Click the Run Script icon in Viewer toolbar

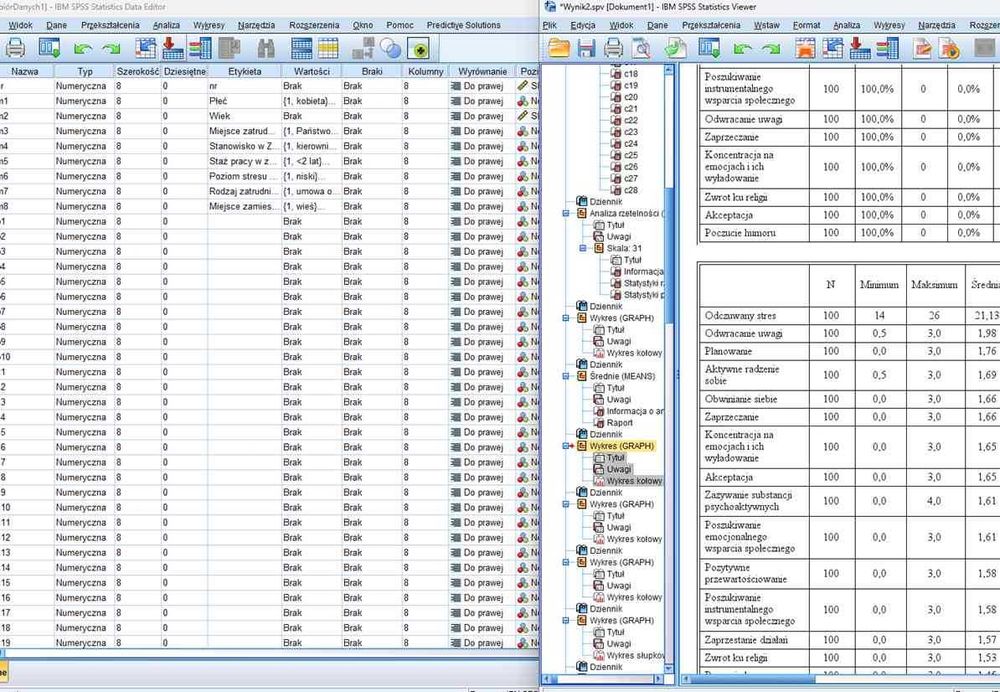pos(950,48)
